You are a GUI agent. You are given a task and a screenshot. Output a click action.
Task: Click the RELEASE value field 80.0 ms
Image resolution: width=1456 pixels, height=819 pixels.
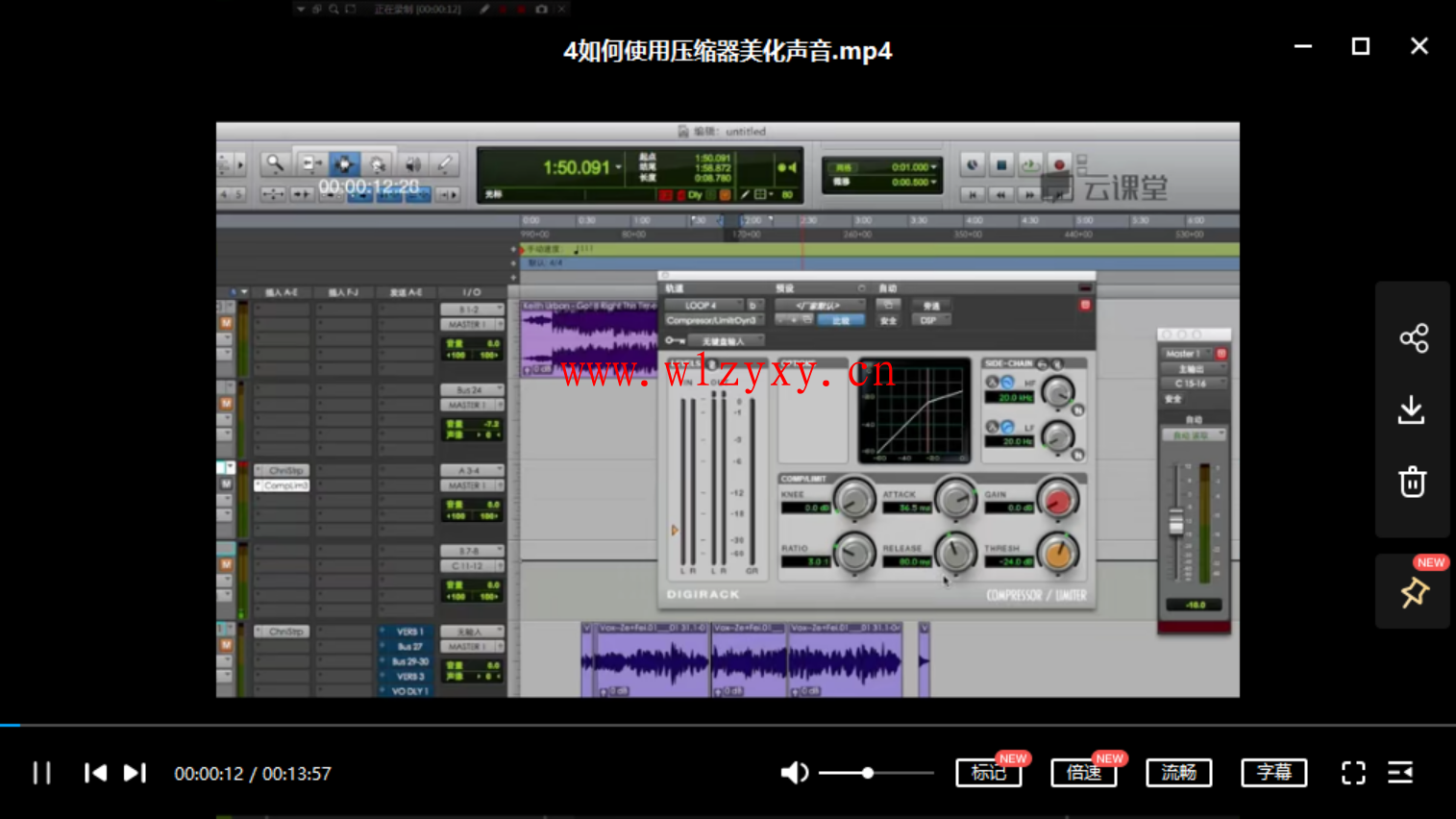tap(908, 561)
